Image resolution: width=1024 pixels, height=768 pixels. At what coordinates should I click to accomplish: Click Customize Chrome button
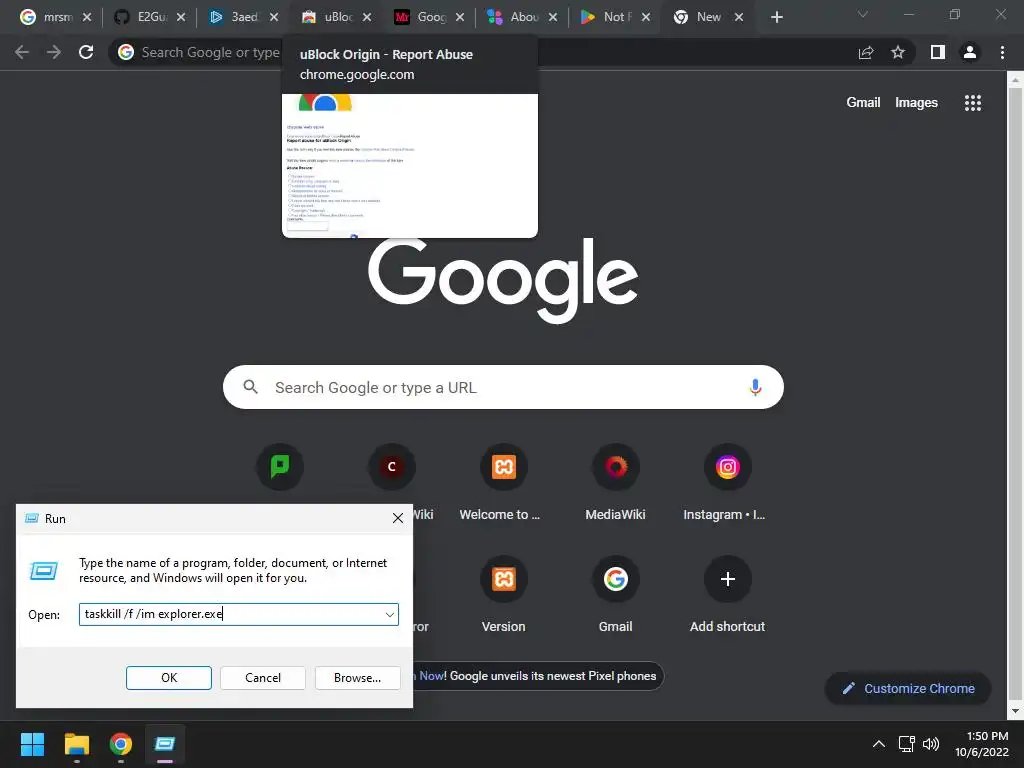pos(908,688)
